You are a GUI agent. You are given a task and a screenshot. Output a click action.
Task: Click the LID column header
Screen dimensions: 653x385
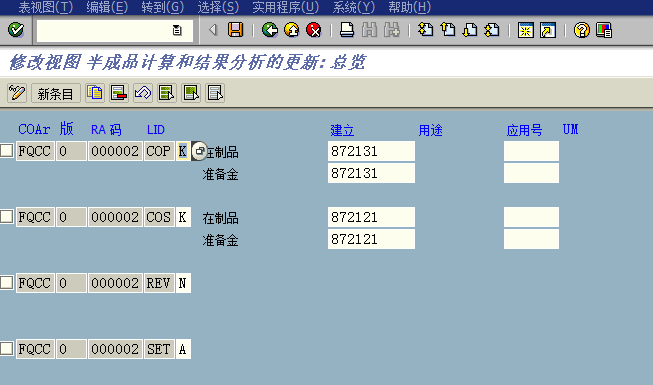[156, 130]
